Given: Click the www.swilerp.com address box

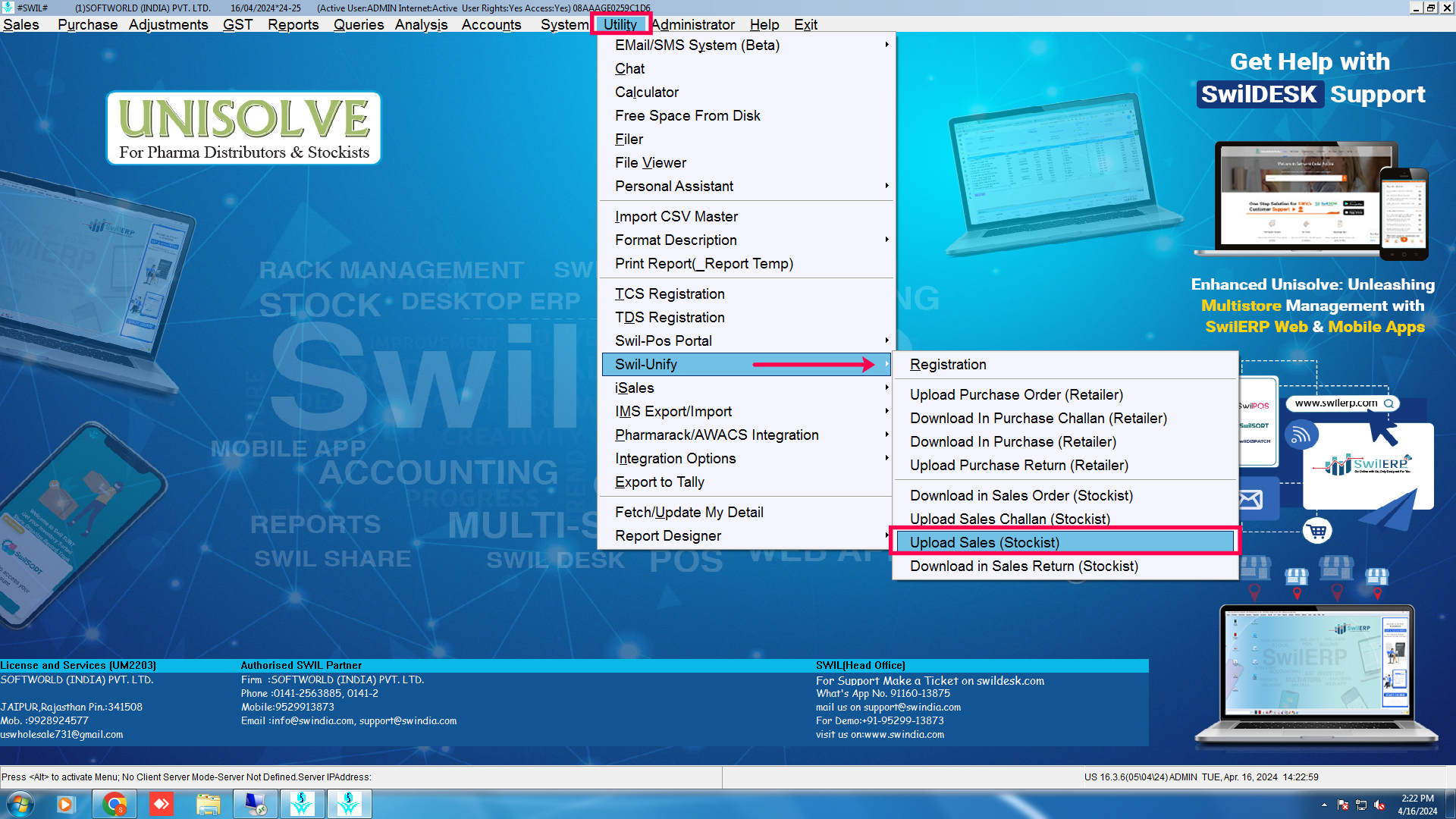Looking at the screenshot, I should click(1342, 403).
